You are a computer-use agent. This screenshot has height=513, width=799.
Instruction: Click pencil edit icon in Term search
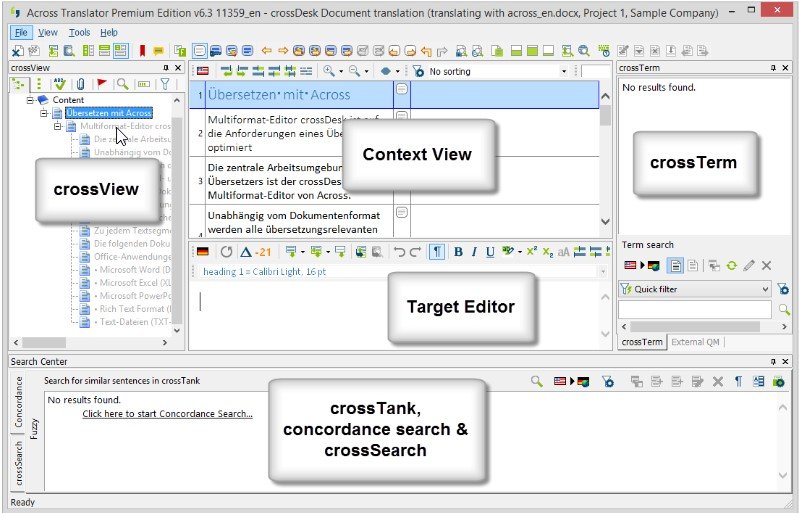(749, 265)
